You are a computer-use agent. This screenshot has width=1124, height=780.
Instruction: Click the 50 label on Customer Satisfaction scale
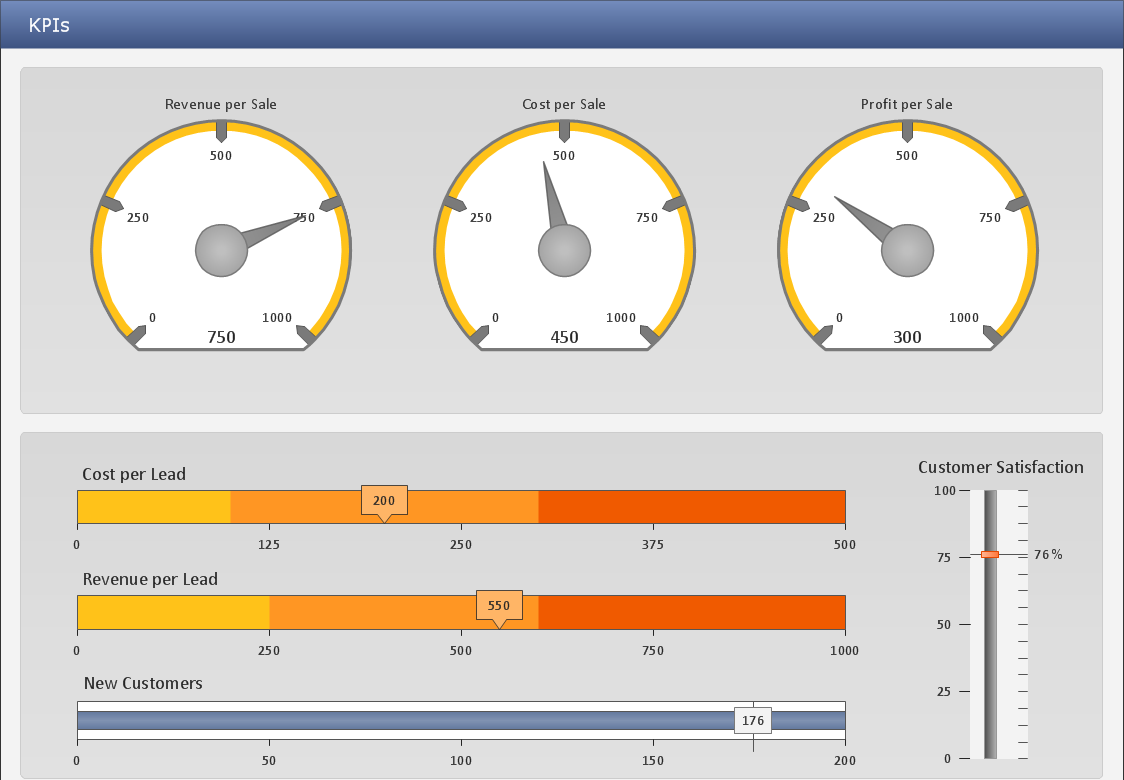(x=943, y=624)
